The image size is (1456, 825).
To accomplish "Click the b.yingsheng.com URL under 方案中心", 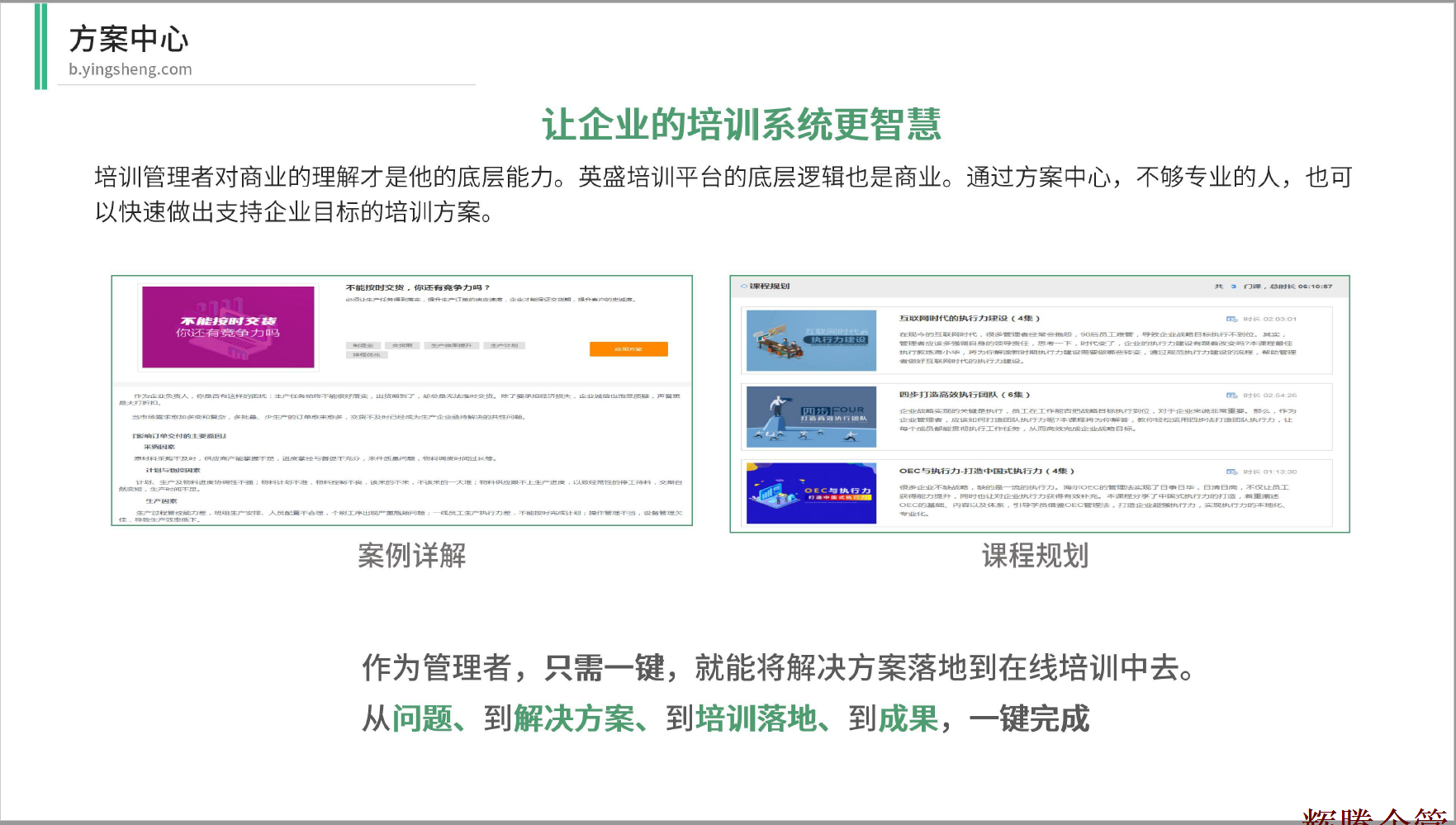I will click(130, 69).
